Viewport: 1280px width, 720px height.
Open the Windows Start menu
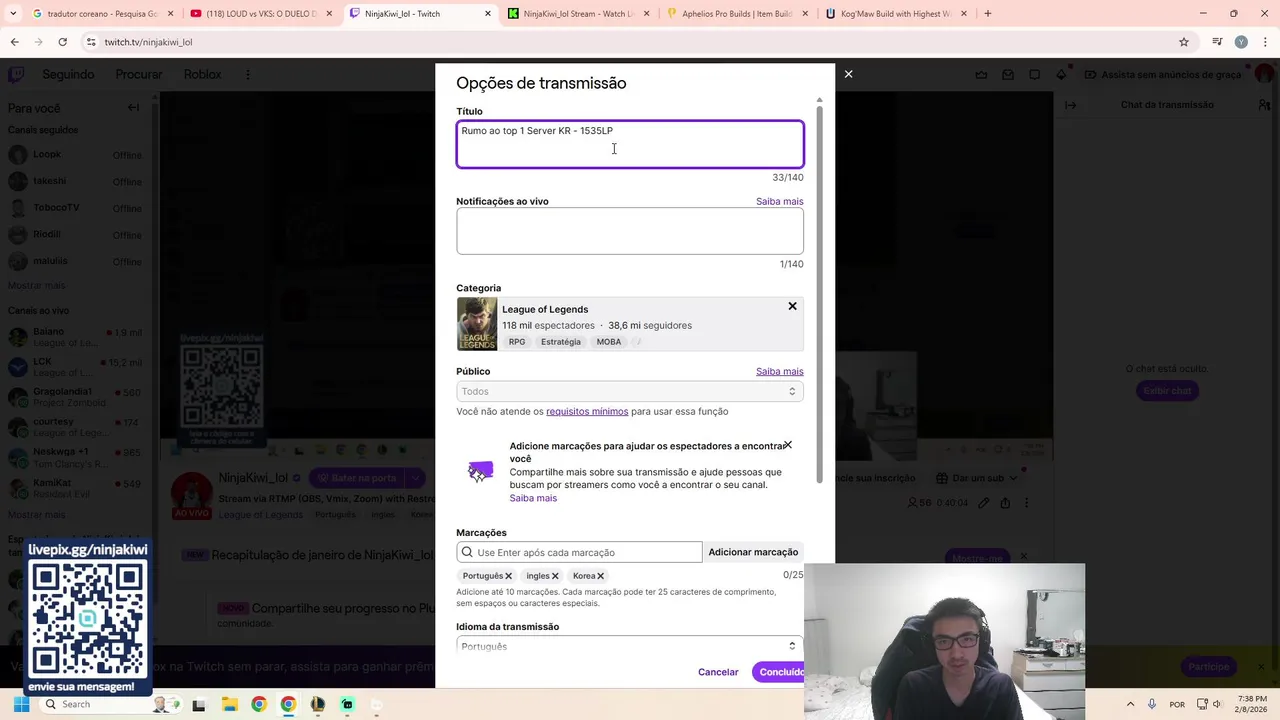[21, 704]
